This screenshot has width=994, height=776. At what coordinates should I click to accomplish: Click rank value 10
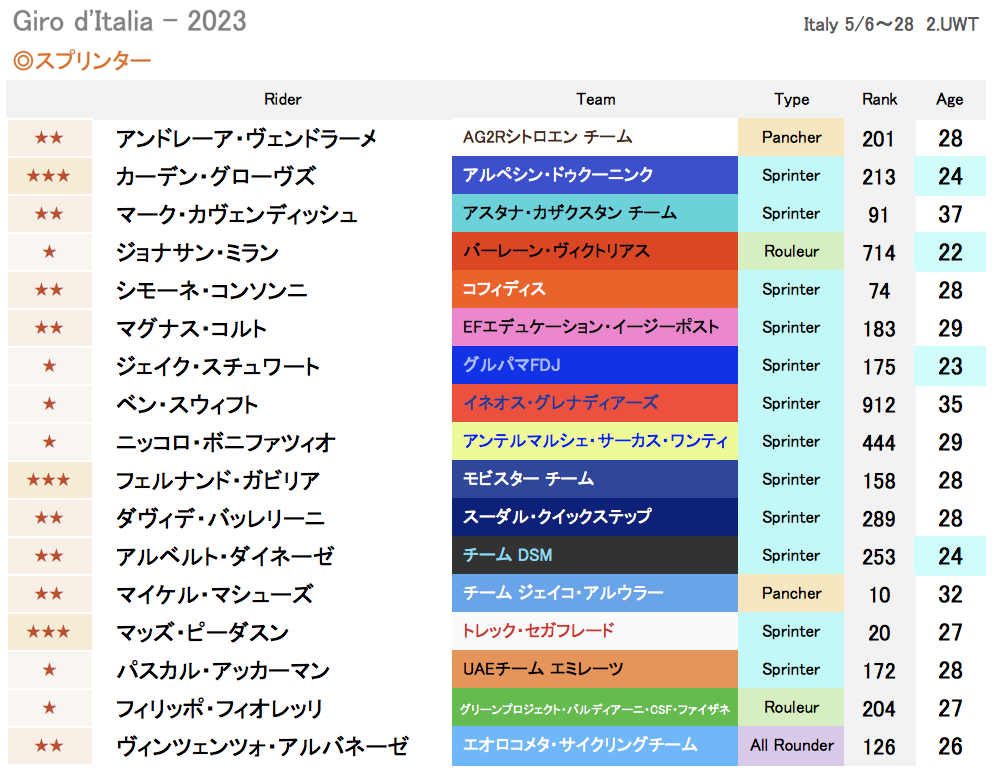[x=879, y=595]
